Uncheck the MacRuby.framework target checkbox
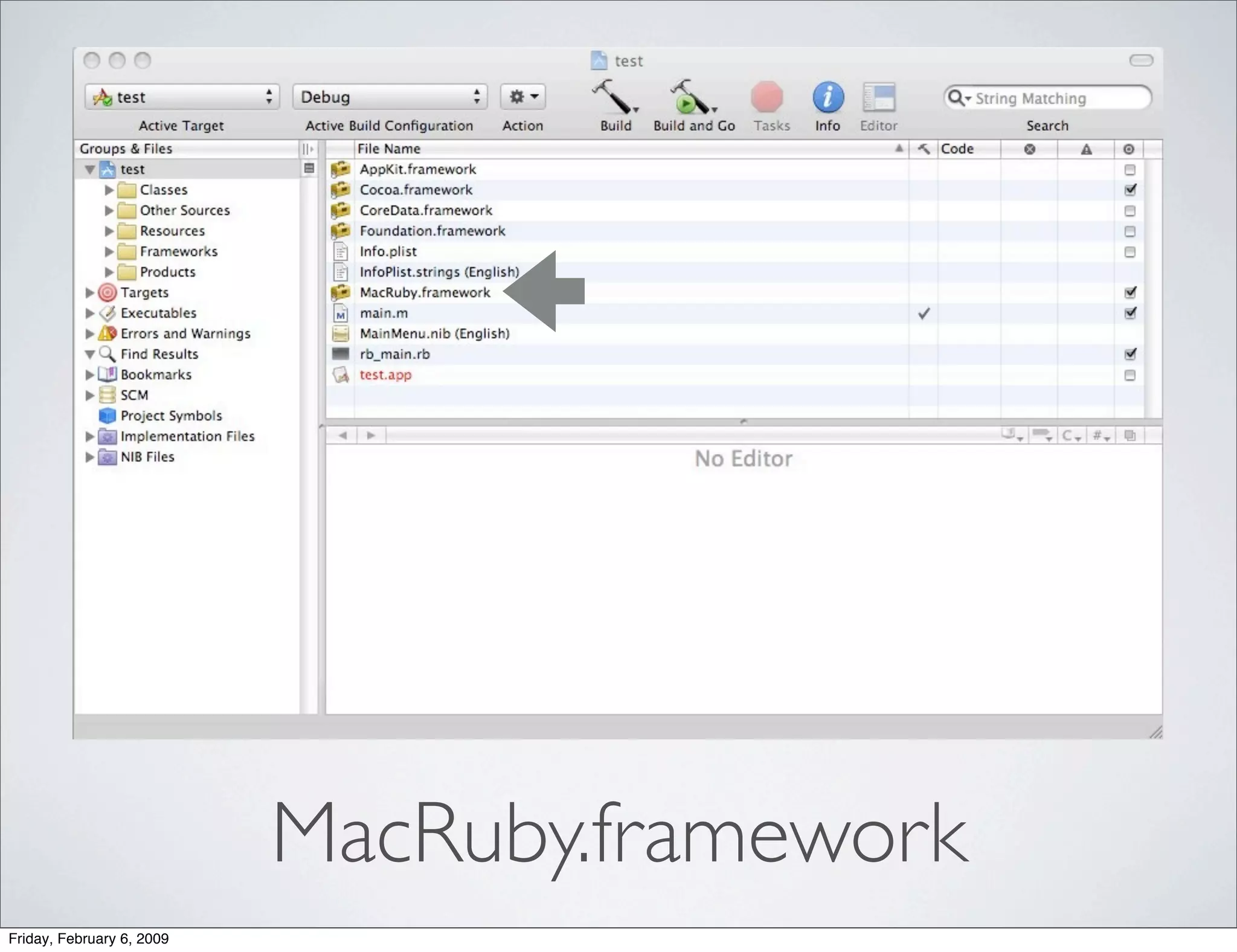 pyautogui.click(x=1129, y=292)
